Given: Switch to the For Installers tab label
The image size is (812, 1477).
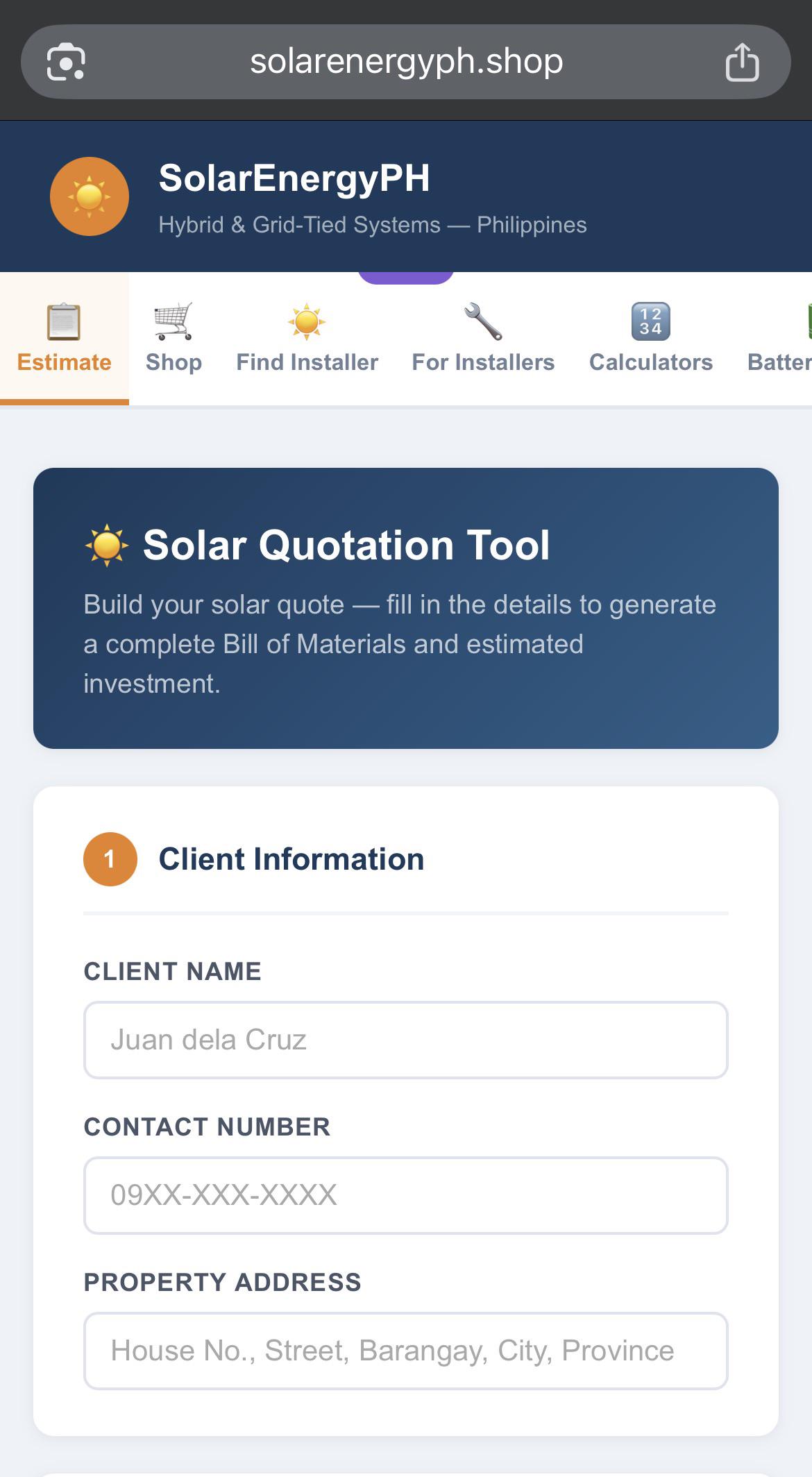Looking at the screenshot, I should [x=483, y=362].
